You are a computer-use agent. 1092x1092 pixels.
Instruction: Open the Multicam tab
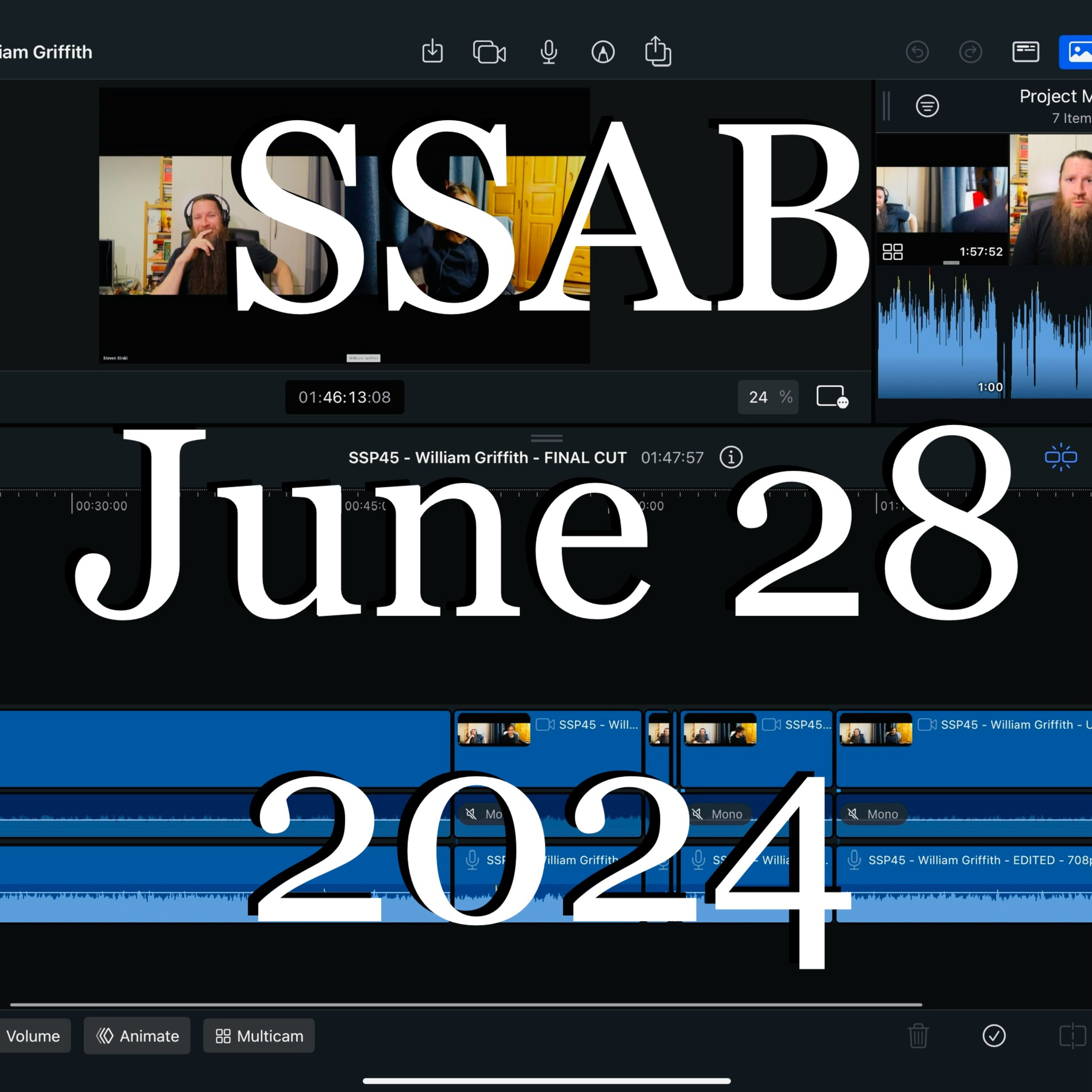(259, 1036)
